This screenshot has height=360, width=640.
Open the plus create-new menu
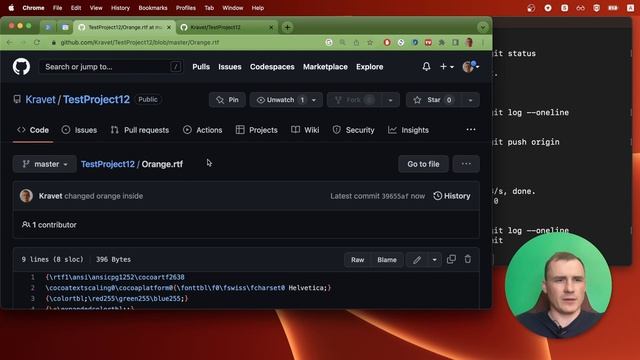pos(447,67)
